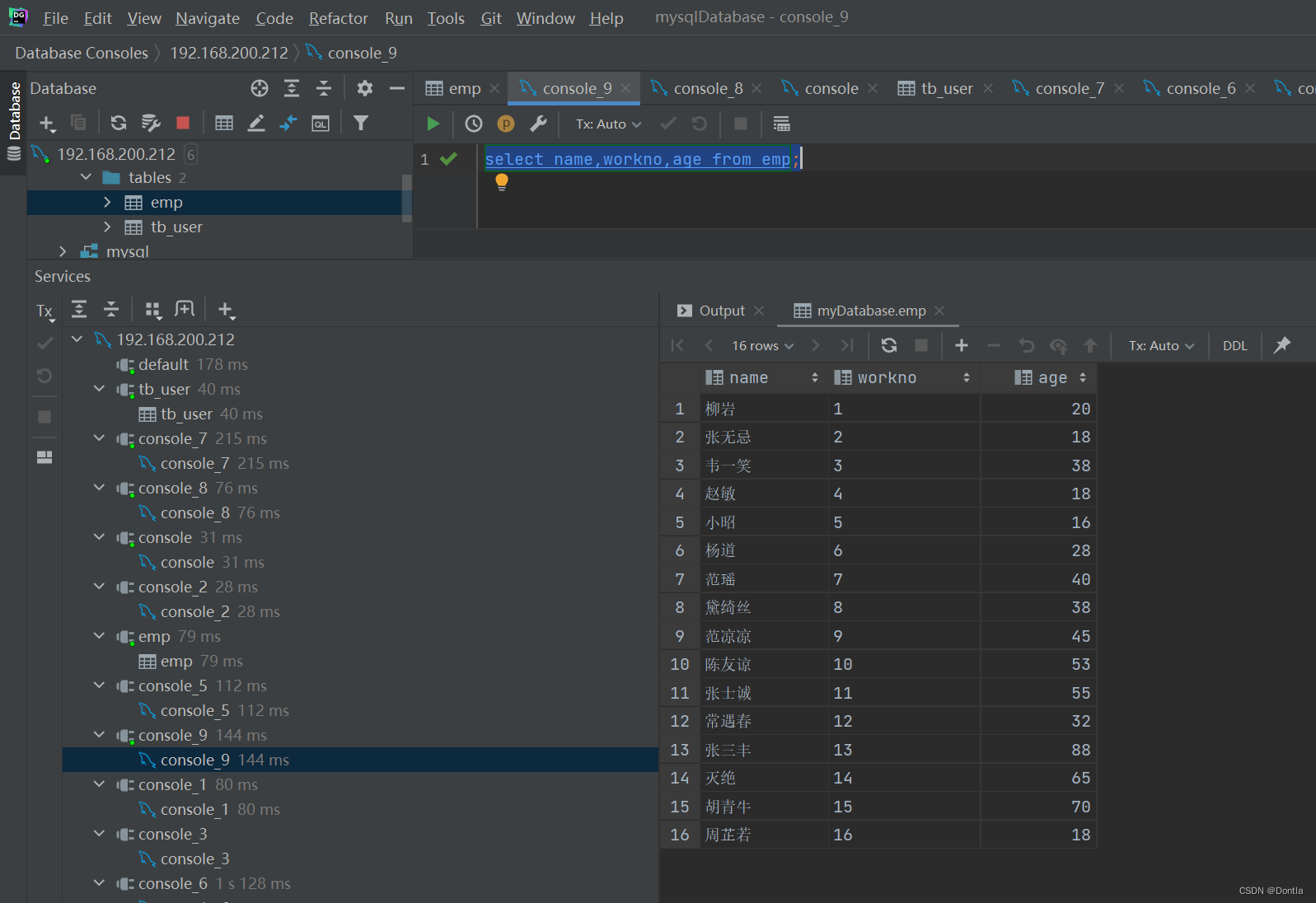Click 192.168.200.212 breadcrumb
The height and width of the screenshot is (903, 1316).
pos(229,53)
